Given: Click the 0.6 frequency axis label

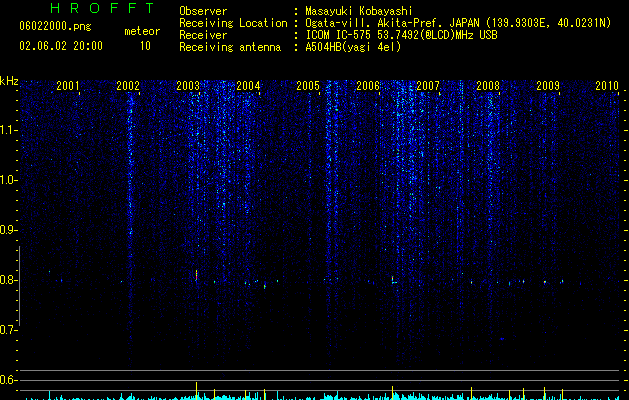Looking at the screenshot, I should pyautogui.click(x=8, y=380).
